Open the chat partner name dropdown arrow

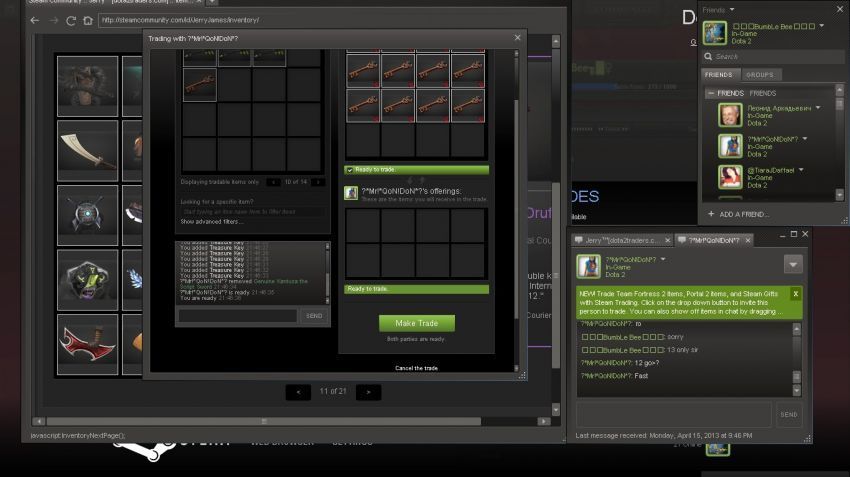click(662, 259)
